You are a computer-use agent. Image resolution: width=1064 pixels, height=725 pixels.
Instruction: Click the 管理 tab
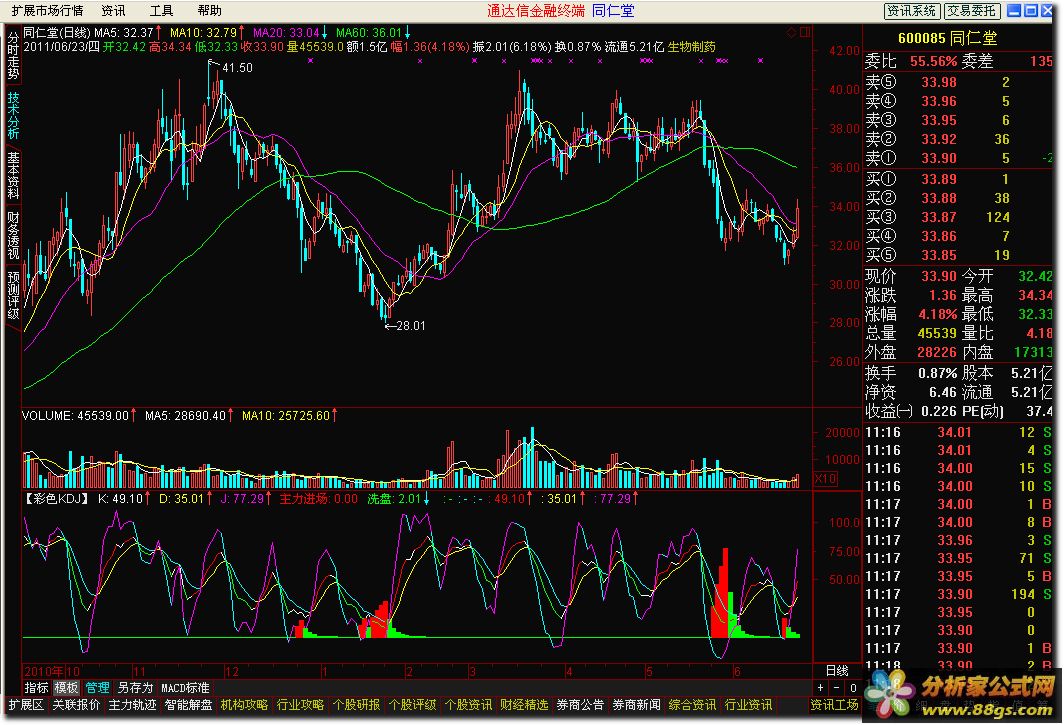pos(97,688)
